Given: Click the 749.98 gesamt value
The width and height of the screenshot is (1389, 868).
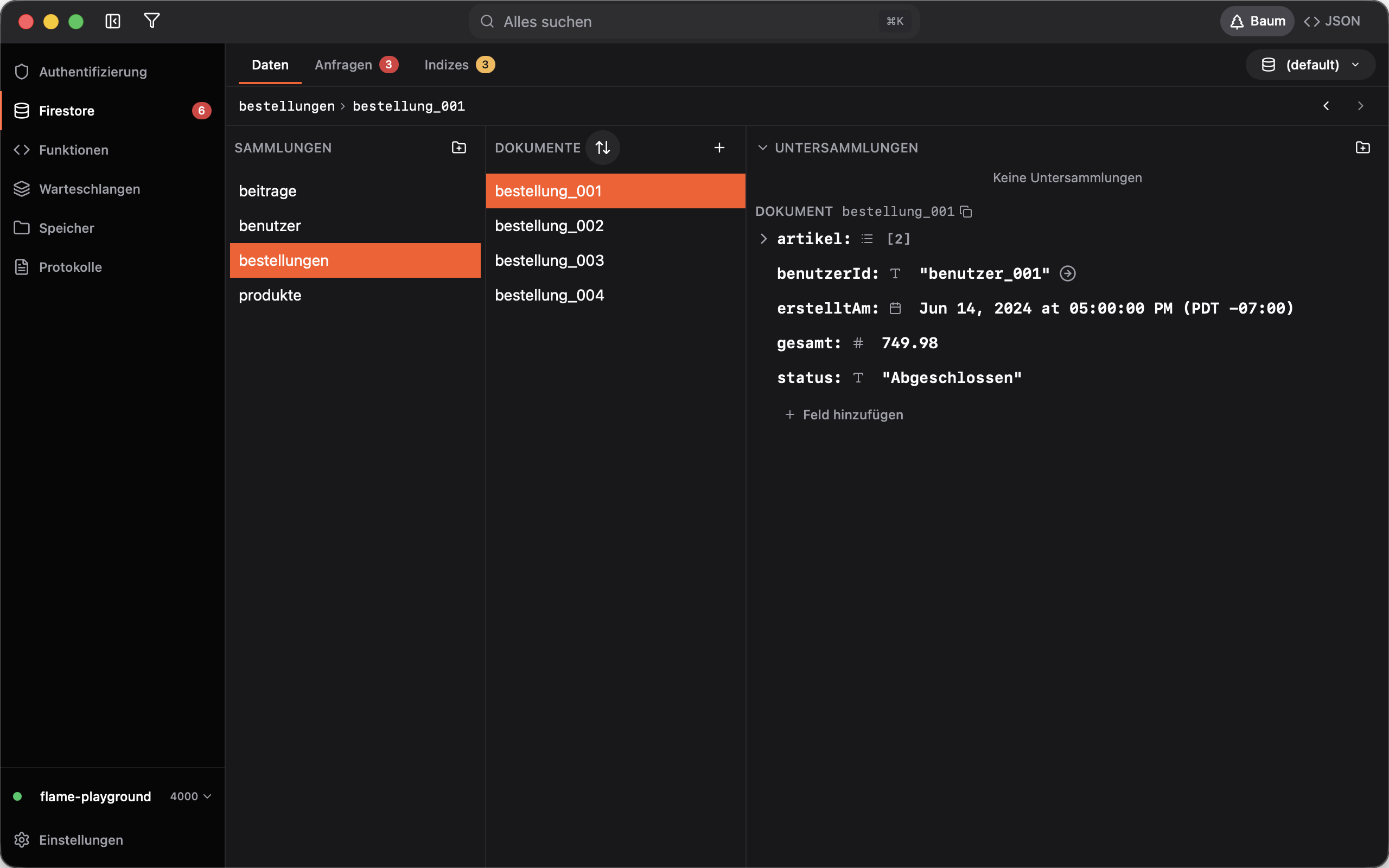Looking at the screenshot, I should [910, 343].
